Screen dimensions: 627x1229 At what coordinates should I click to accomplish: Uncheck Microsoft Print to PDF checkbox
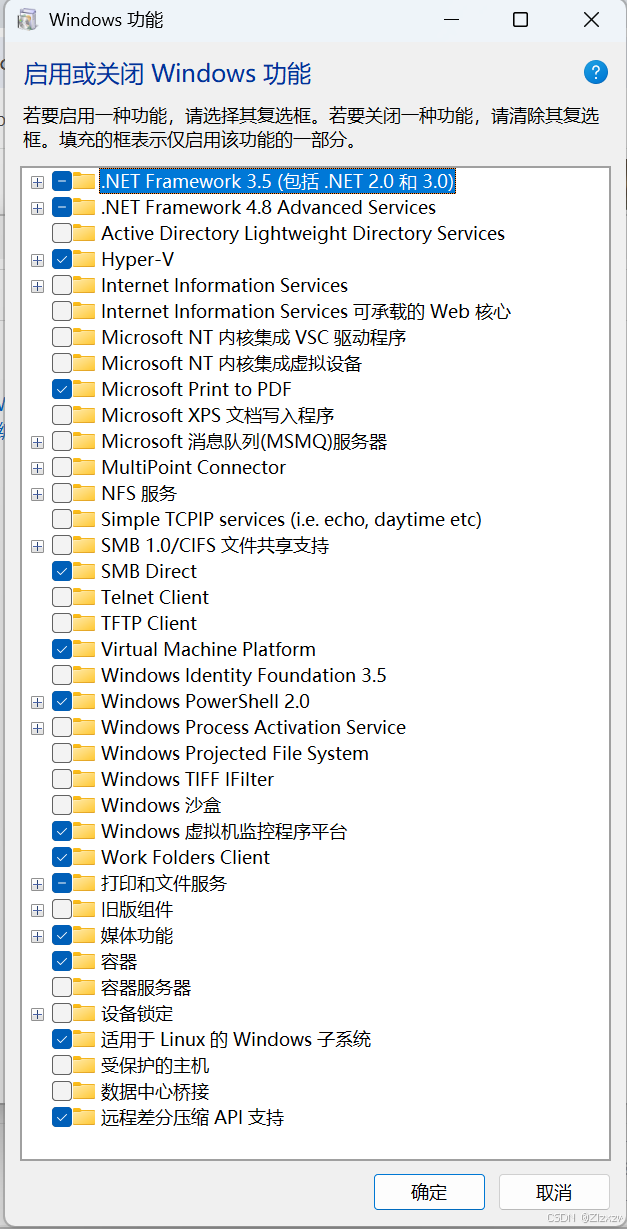[61, 389]
